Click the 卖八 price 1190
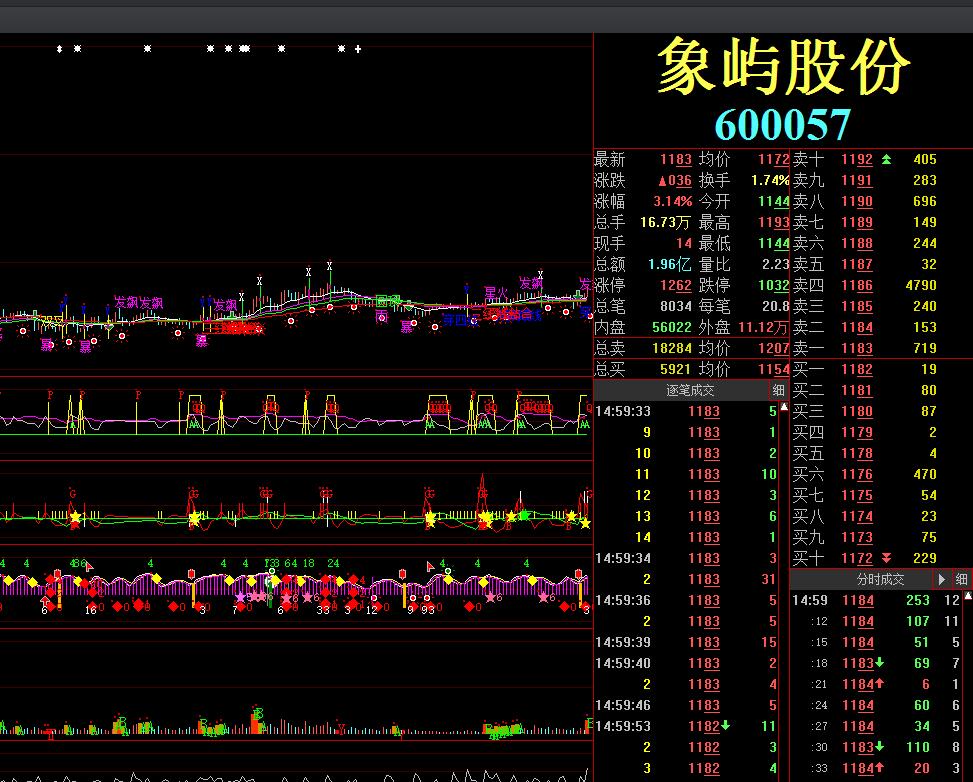 click(857, 202)
